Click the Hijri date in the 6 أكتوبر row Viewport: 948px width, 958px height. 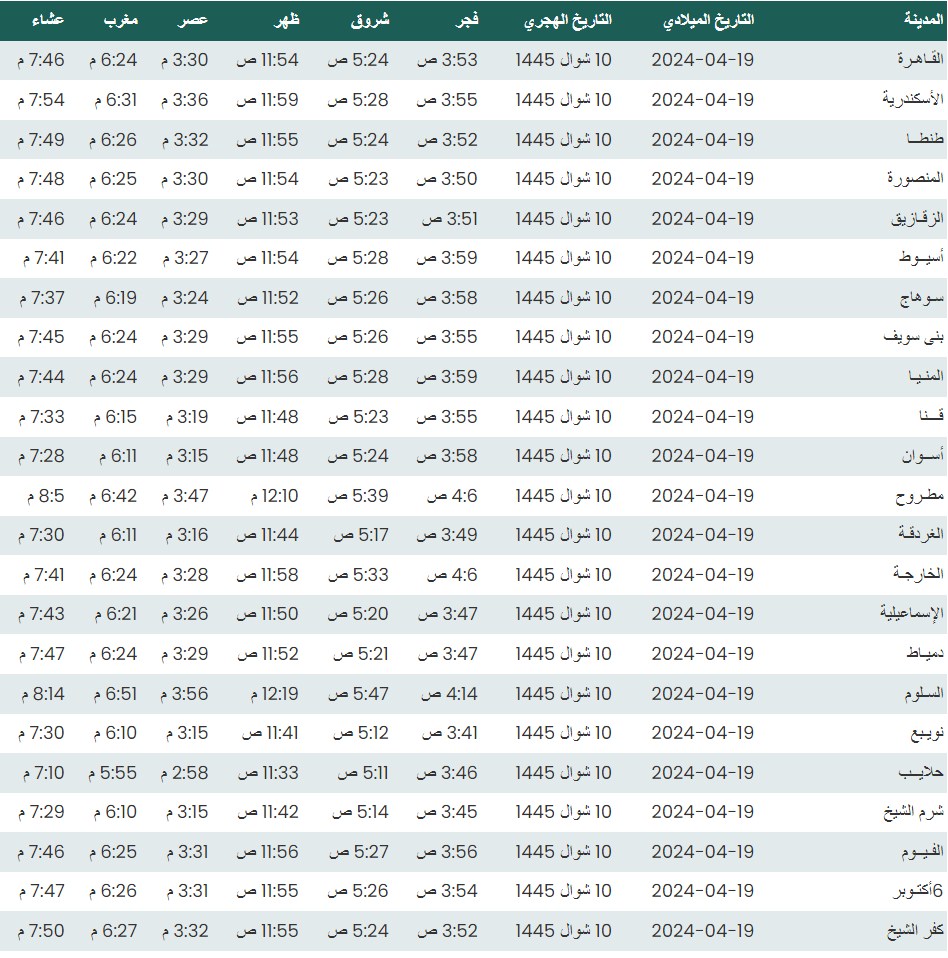(563, 891)
